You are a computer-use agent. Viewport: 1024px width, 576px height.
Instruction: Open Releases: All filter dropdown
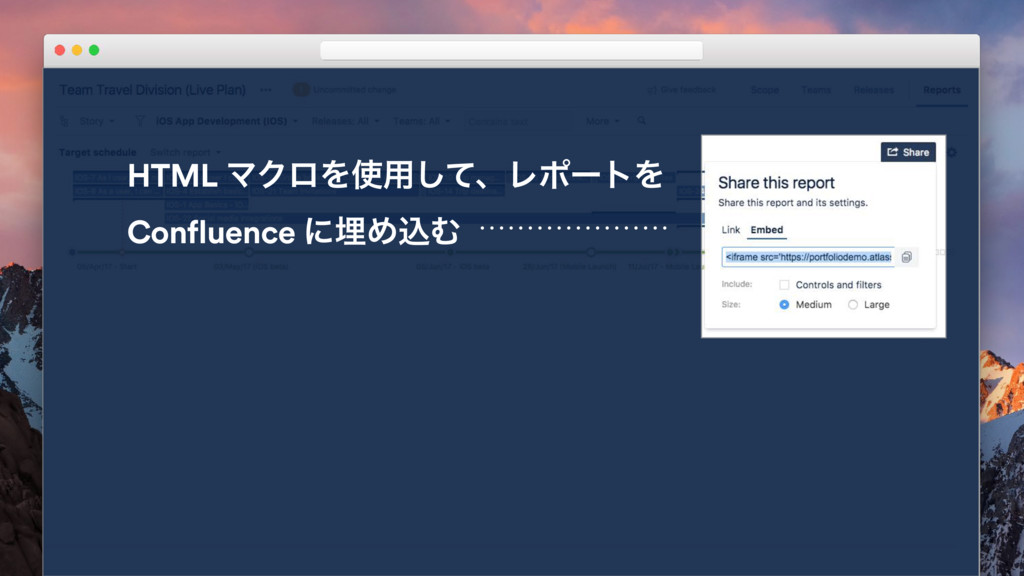click(345, 121)
